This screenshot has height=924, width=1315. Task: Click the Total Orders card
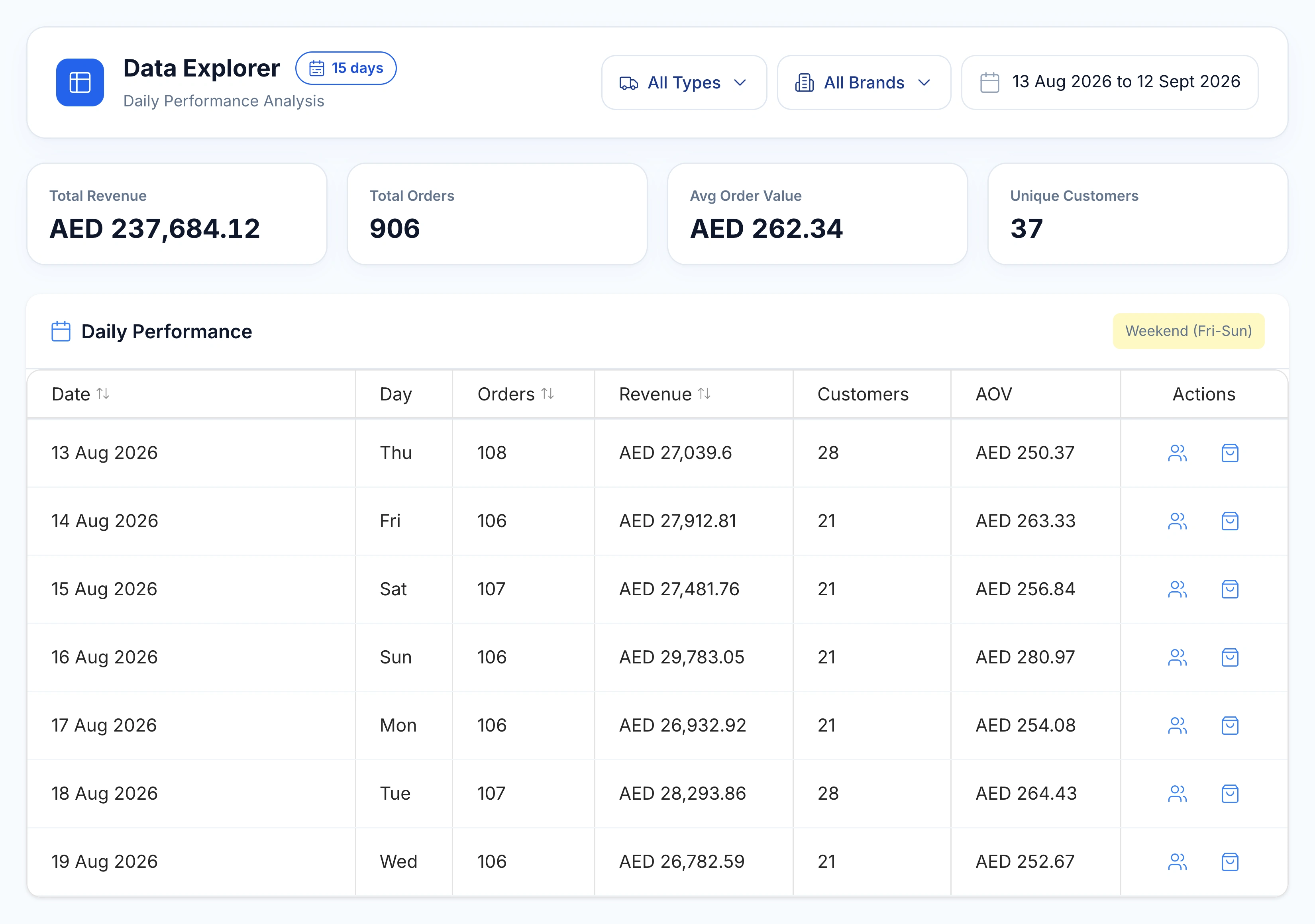tap(497, 214)
